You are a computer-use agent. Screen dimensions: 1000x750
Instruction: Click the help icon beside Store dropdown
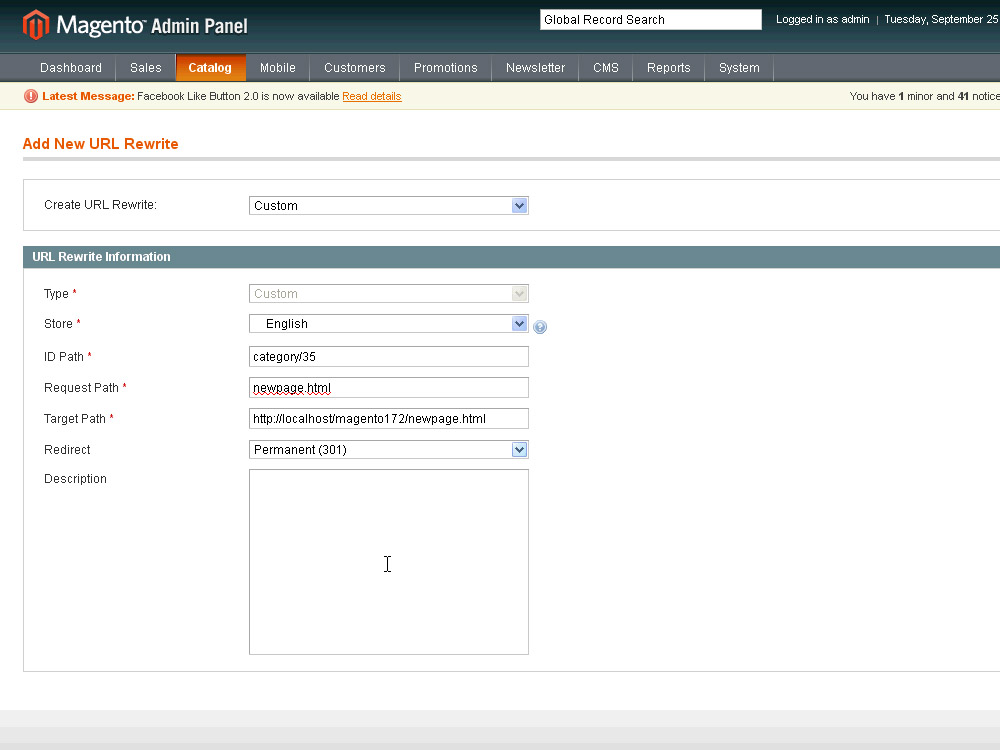click(540, 327)
